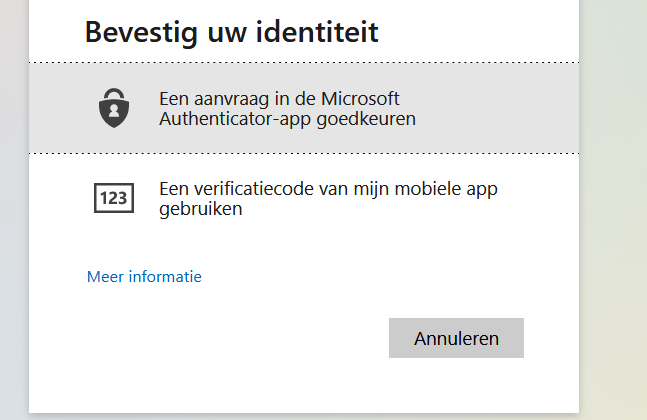Click the 123 verification code icon
The width and height of the screenshot is (647, 420).
point(114,198)
